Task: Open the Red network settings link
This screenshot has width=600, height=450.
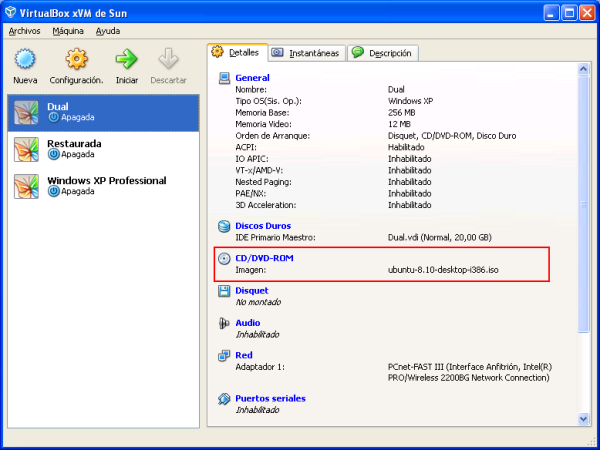Action: (x=243, y=355)
